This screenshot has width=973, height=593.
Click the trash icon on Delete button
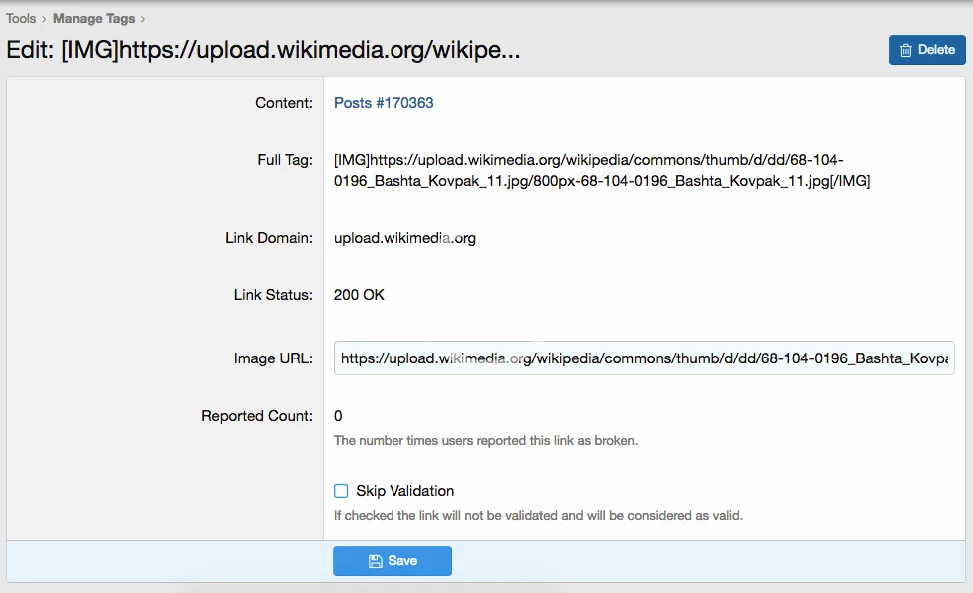pos(906,50)
